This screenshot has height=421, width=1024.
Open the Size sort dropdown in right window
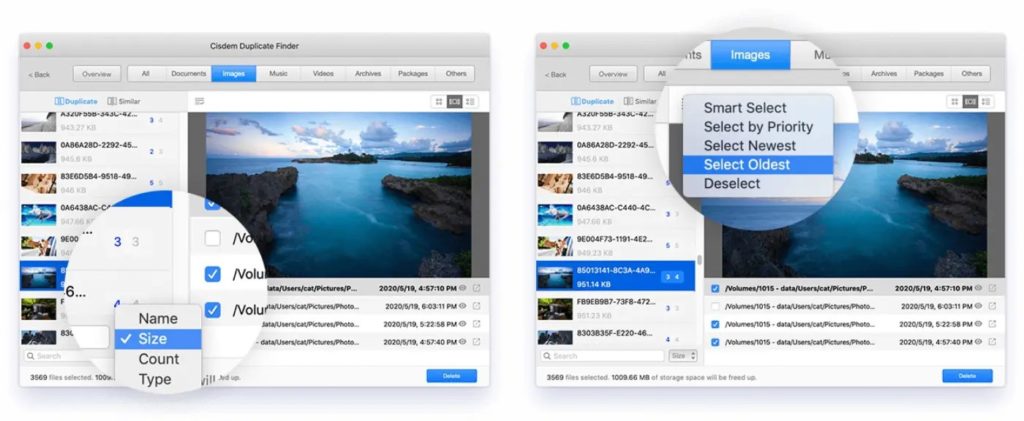pyautogui.click(x=682, y=355)
